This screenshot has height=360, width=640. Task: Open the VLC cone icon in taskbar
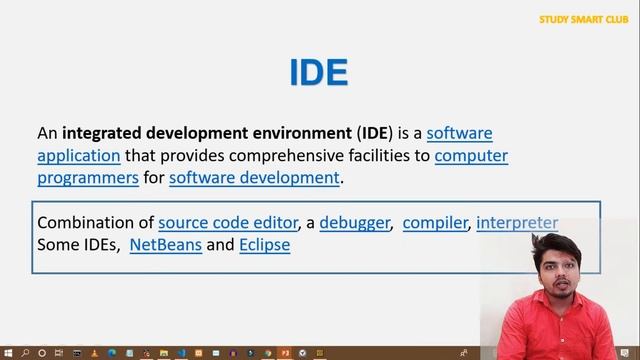click(x=94, y=353)
